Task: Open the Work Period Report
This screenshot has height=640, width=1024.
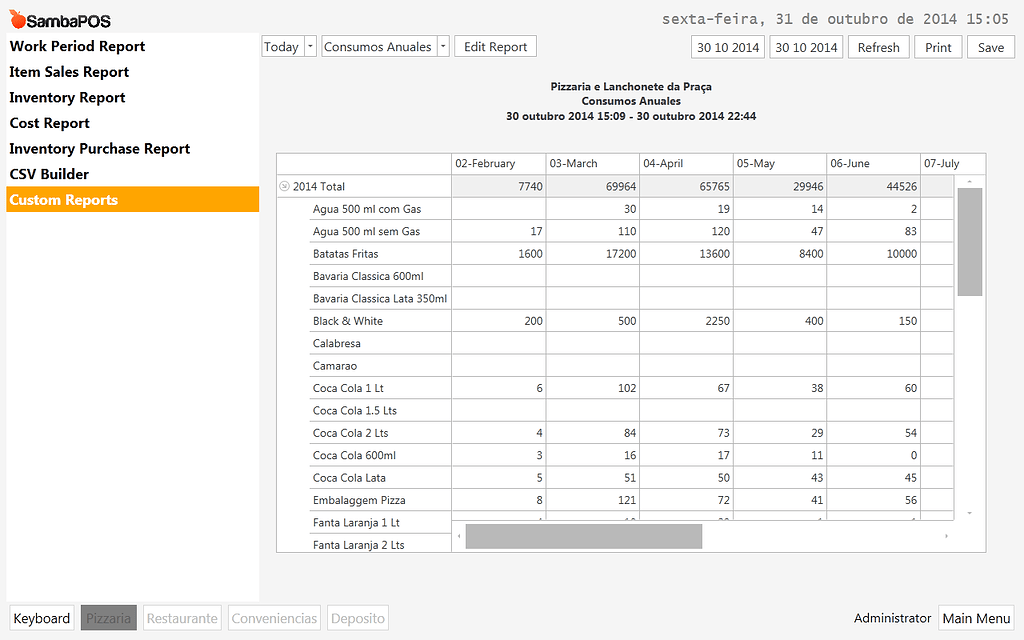Action: pos(76,46)
